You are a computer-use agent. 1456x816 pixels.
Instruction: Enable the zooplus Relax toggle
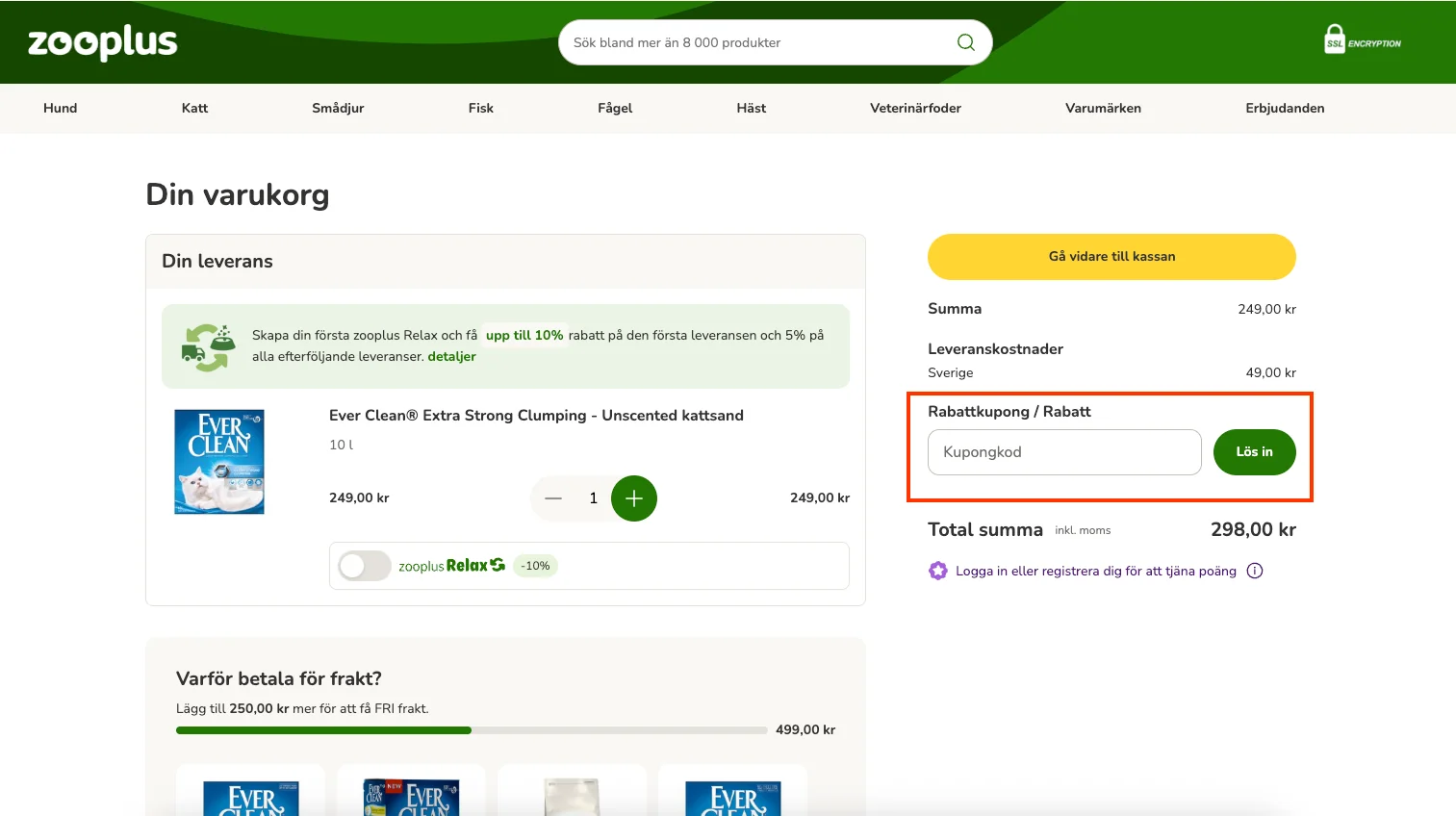click(x=365, y=566)
